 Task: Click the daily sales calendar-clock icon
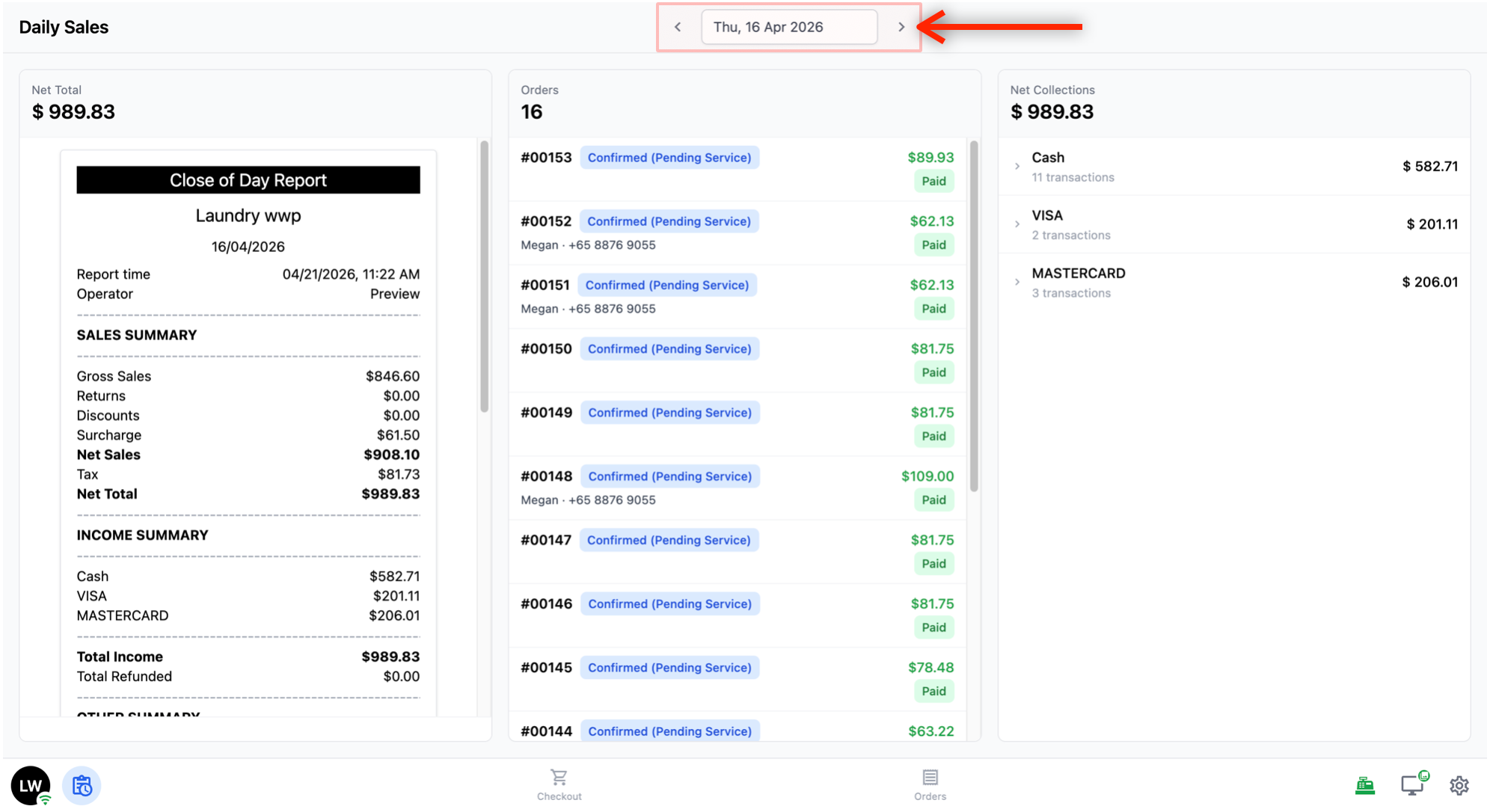82,786
